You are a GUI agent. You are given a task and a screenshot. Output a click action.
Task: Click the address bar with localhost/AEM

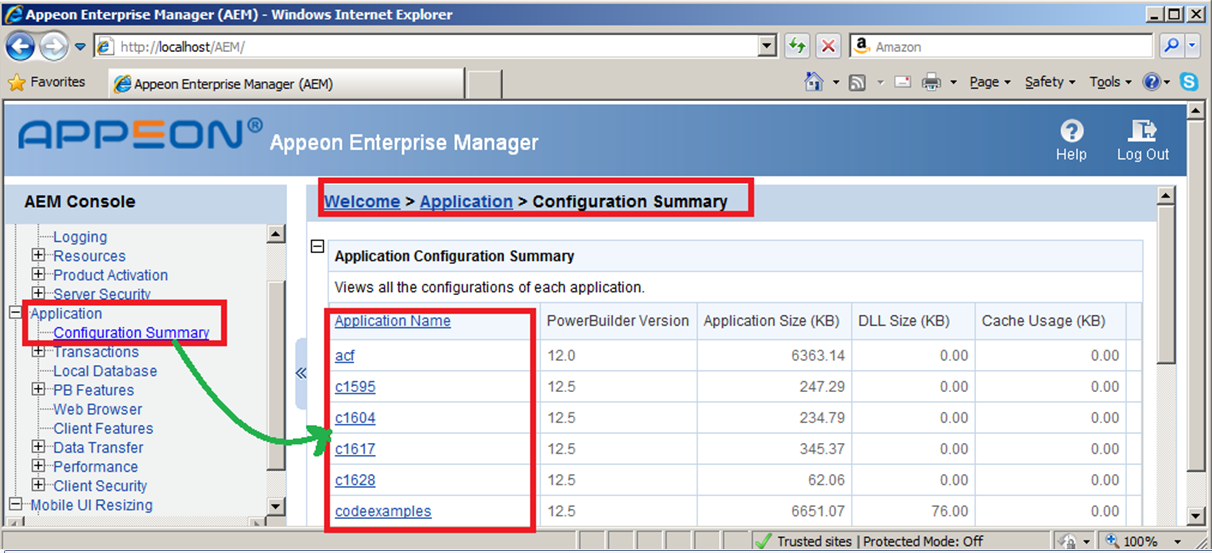point(426,46)
